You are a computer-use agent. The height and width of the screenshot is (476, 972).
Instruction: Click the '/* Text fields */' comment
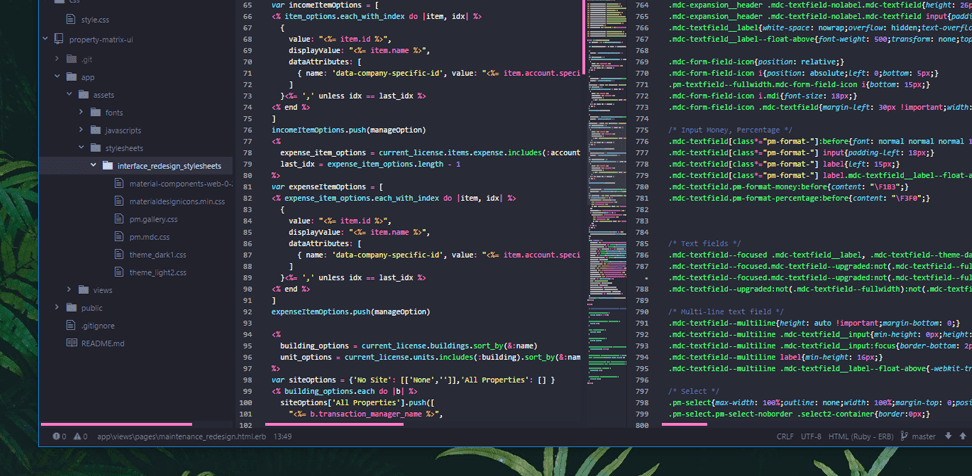704,244
